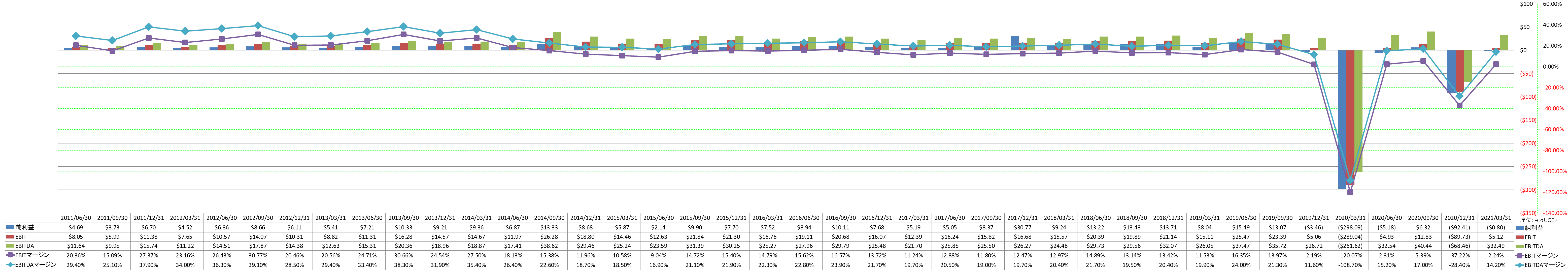Select the 2020/03/31 blue net income bar
Image resolution: width=1568 pixels, height=270 pixels.
click(1342, 119)
